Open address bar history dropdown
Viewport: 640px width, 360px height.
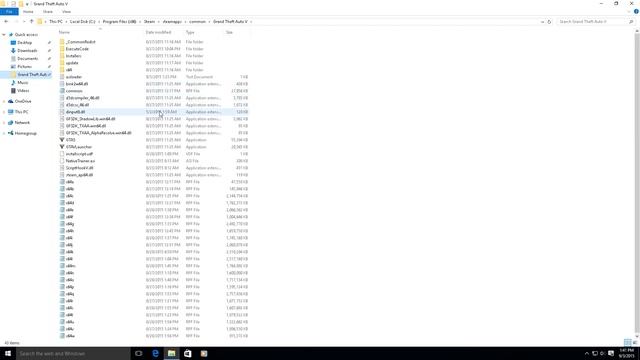[x=542, y=22]
